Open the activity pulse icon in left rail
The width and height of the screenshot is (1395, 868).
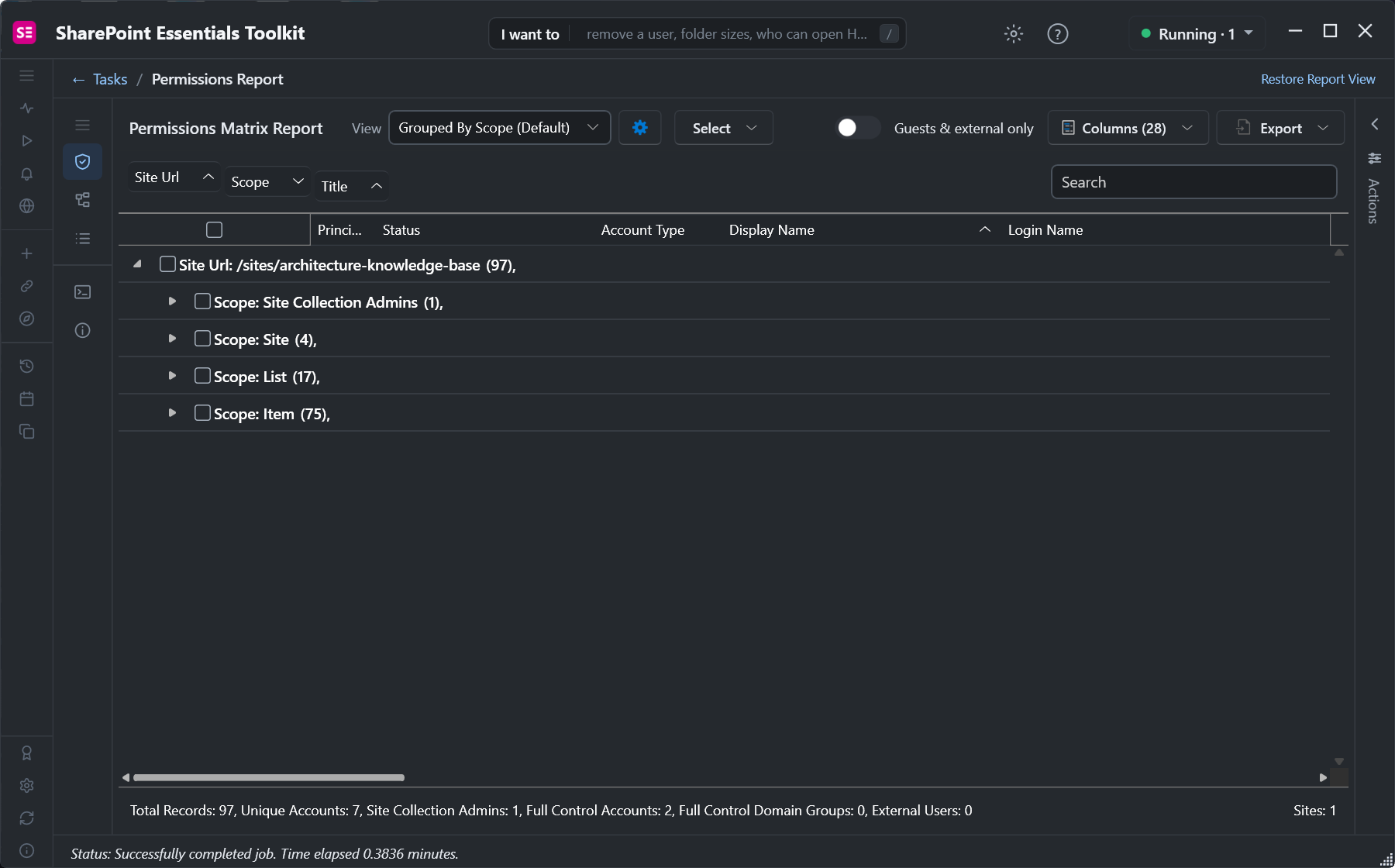[x=27, y=108]
